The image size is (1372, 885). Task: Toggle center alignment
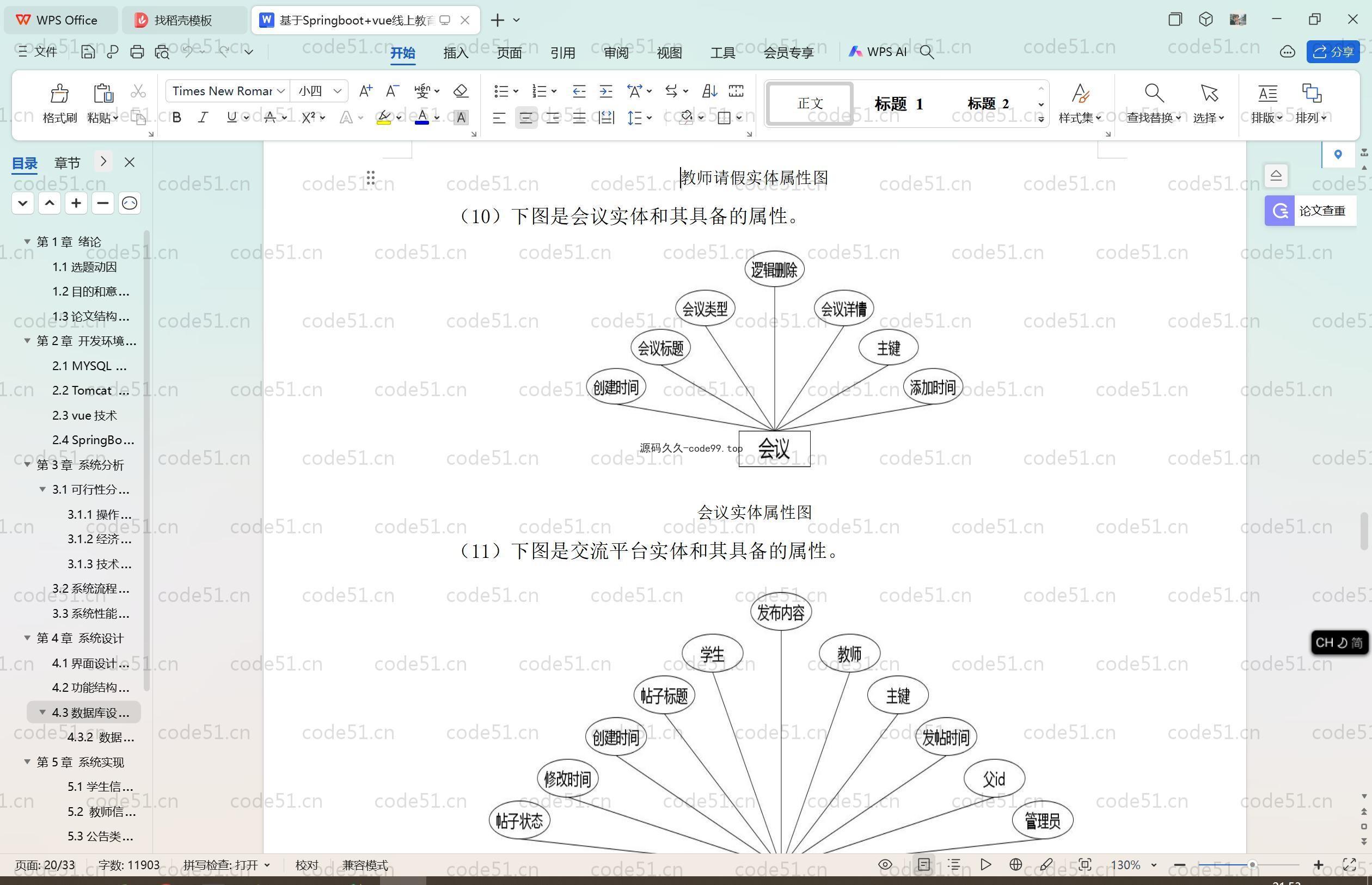click(x=526, y=118)
